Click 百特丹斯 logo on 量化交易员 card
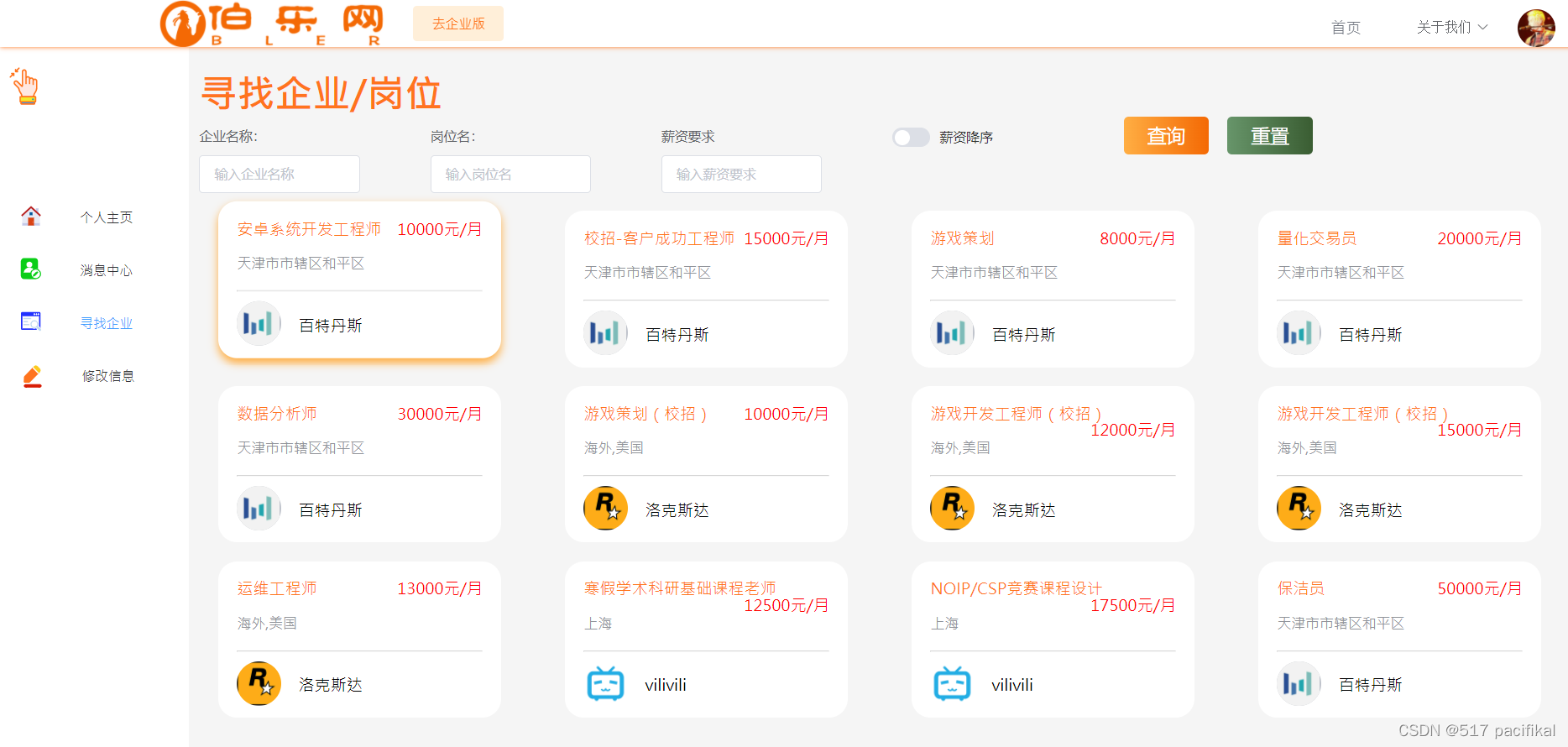This screenshot has height=747, width=1568. [1299, 333]
